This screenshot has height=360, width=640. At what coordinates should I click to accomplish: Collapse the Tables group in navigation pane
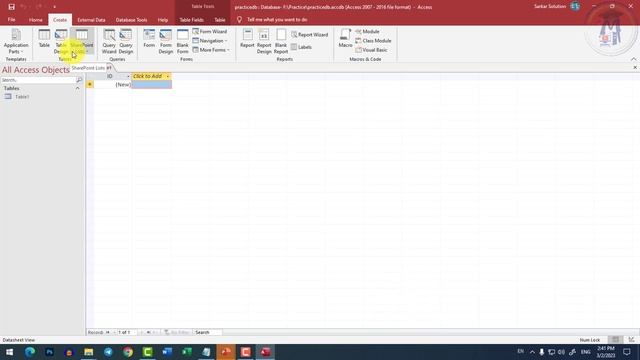click(x=78, y=88)
